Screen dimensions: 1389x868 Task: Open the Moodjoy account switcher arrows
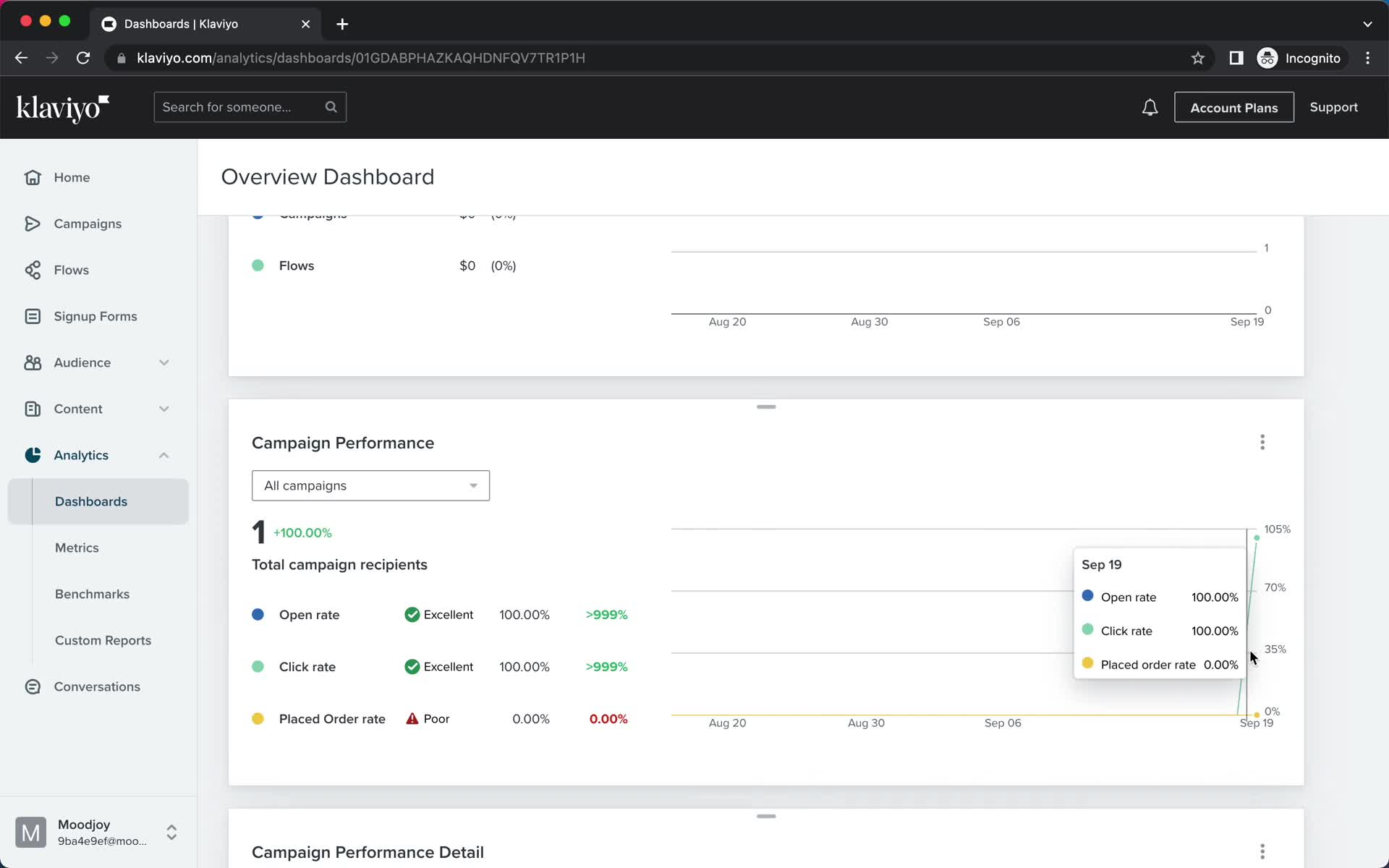click(171, 833)
